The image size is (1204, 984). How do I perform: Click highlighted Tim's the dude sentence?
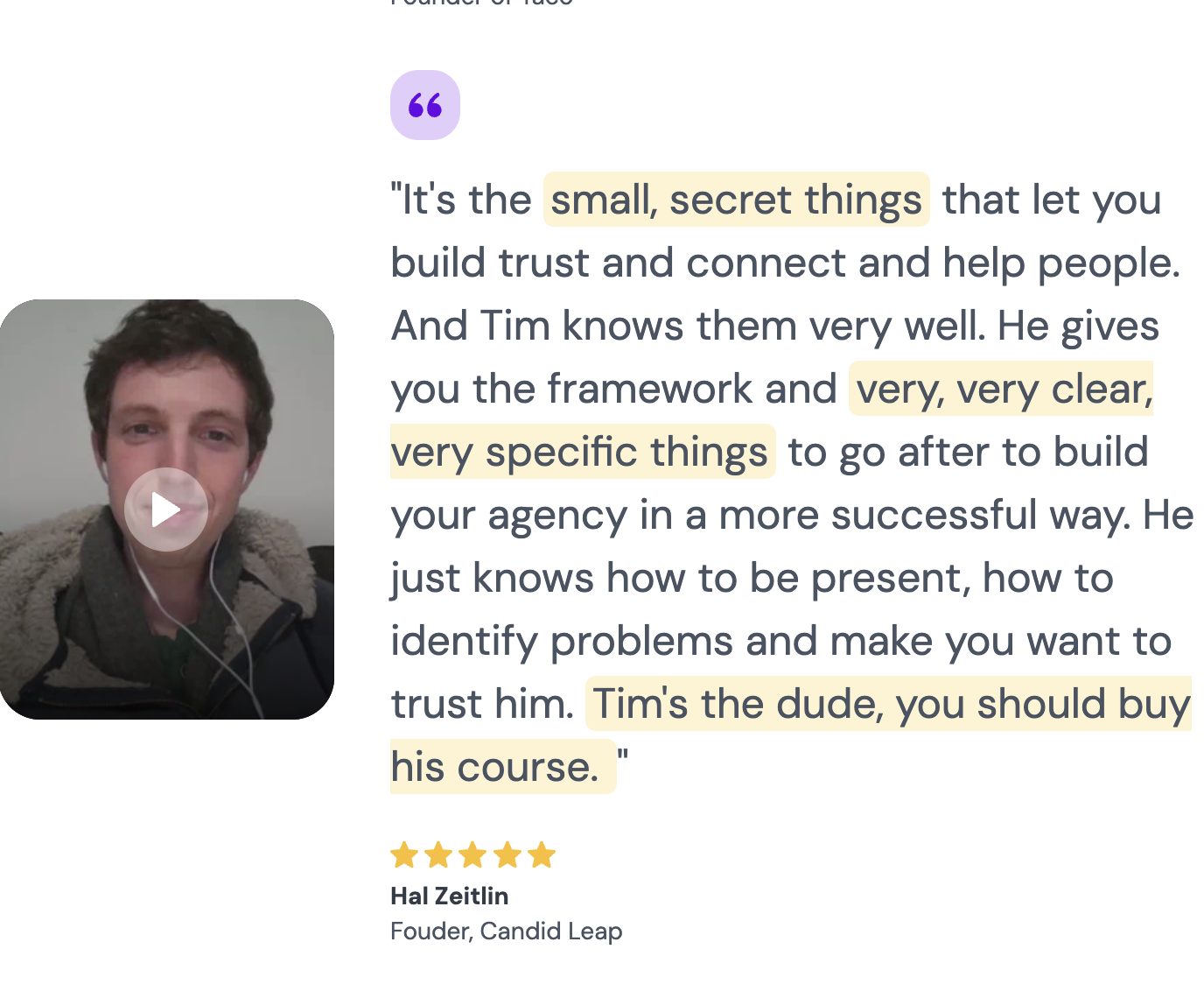point(888,704)
